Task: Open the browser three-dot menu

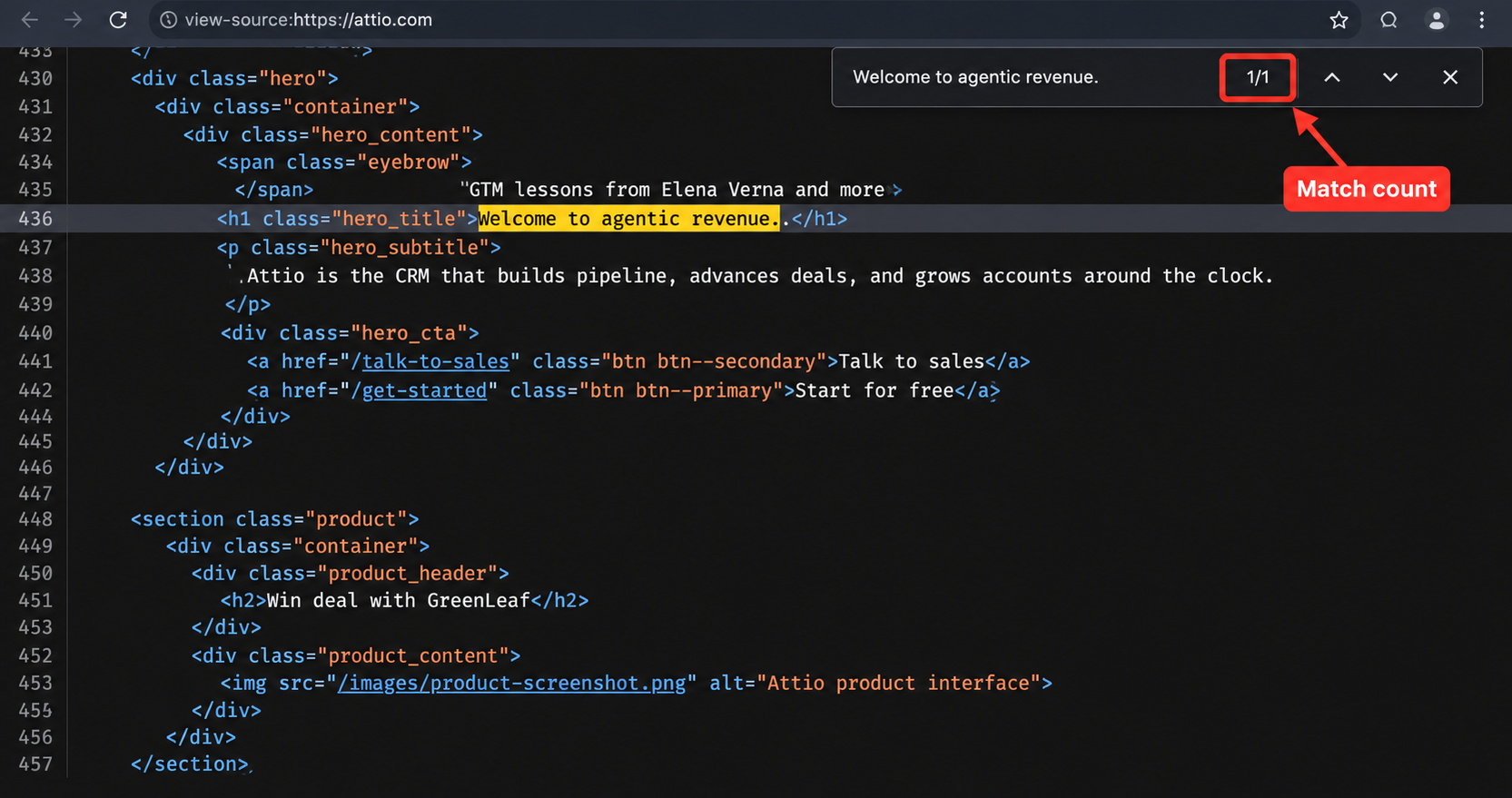Action: [1482, 20]
